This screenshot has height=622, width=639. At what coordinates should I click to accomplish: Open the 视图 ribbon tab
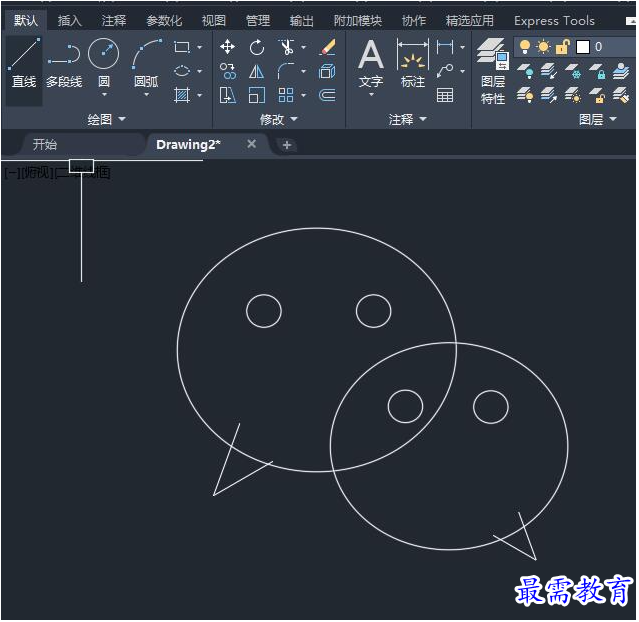coord(214,20)
